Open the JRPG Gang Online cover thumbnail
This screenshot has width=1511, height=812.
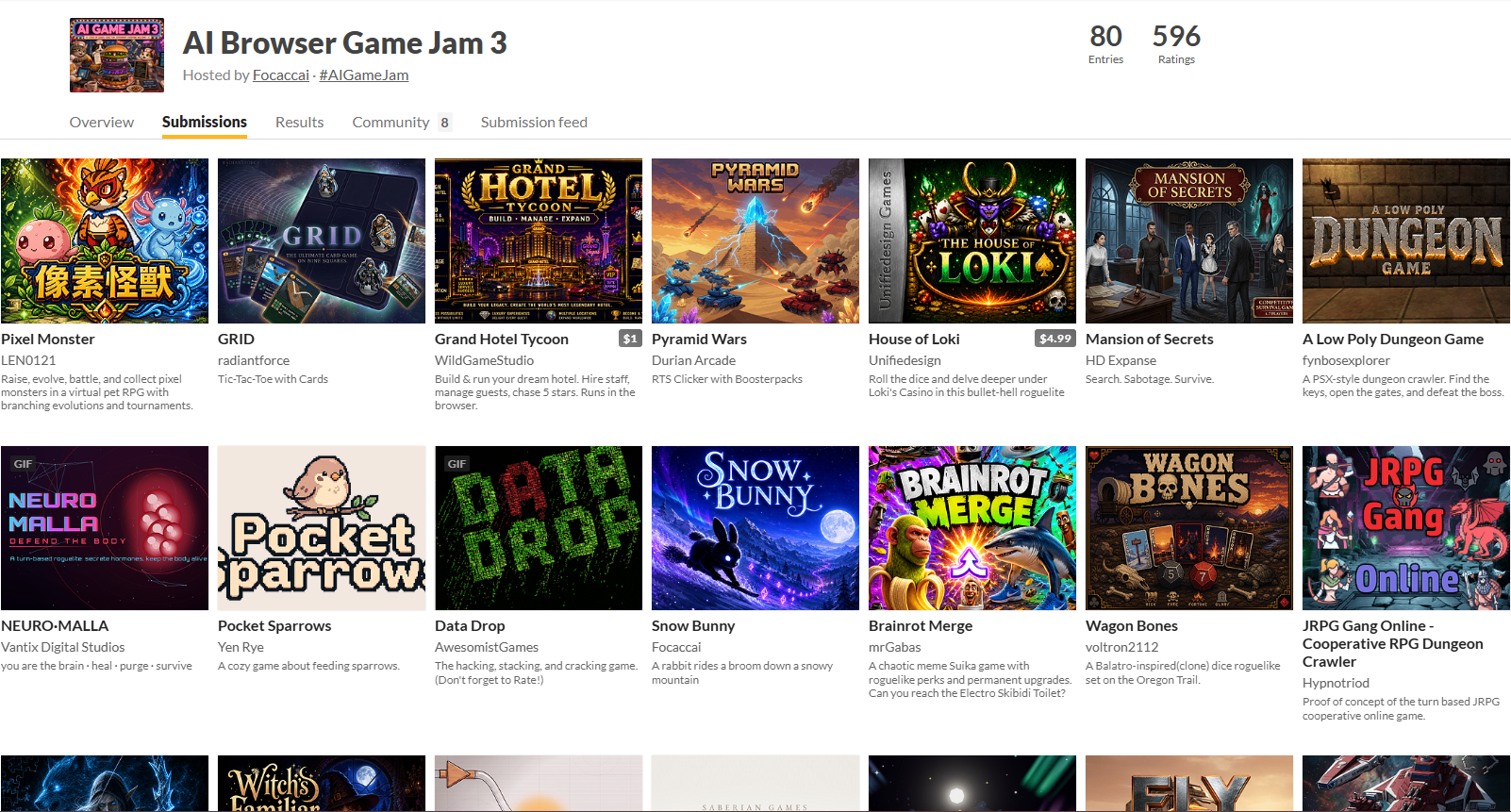(1406, 528)
